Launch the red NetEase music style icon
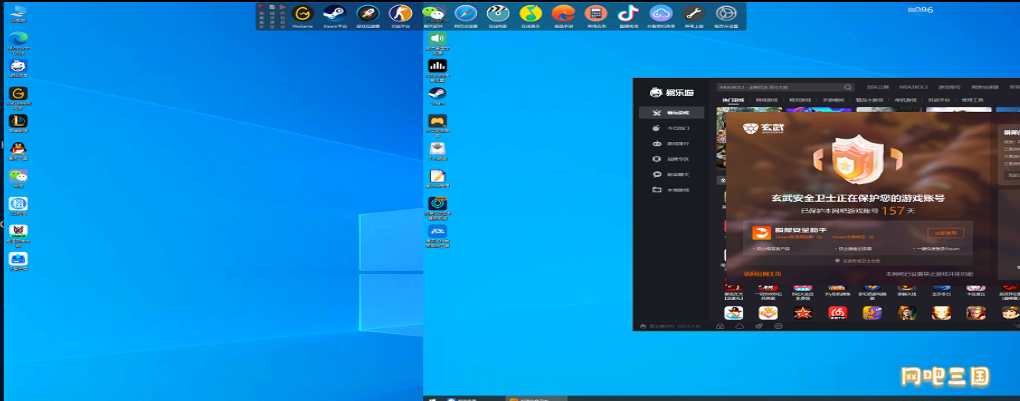The height and width of the screenshot is (401, 1020). point(837,313)
